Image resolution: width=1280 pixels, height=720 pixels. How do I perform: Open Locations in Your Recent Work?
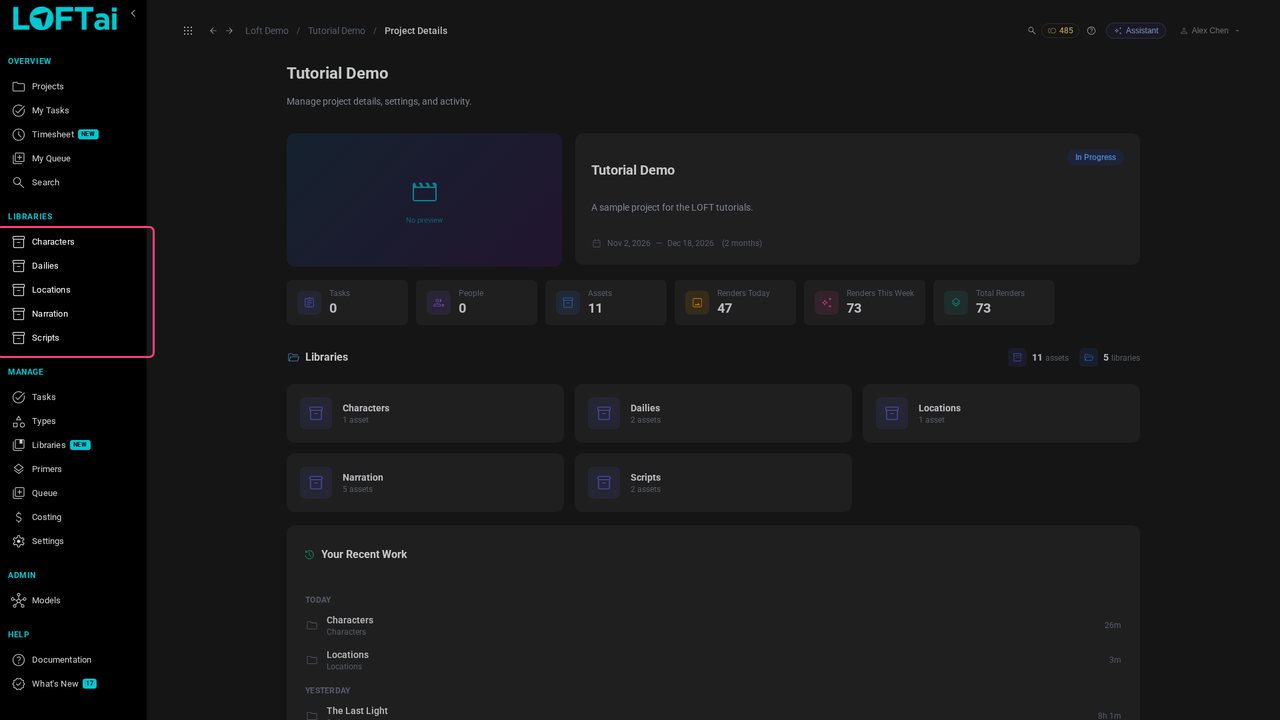[x=712, y=660]
